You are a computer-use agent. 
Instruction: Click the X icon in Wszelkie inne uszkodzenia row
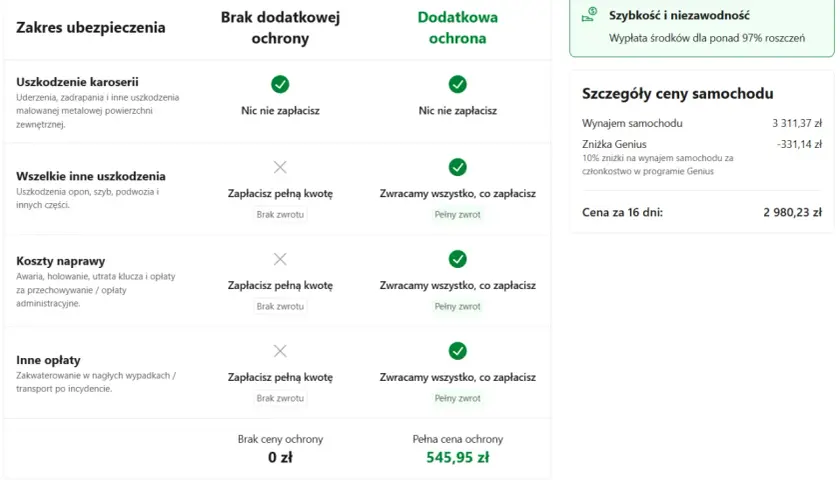pyautogui.click(x=280, y=167)
